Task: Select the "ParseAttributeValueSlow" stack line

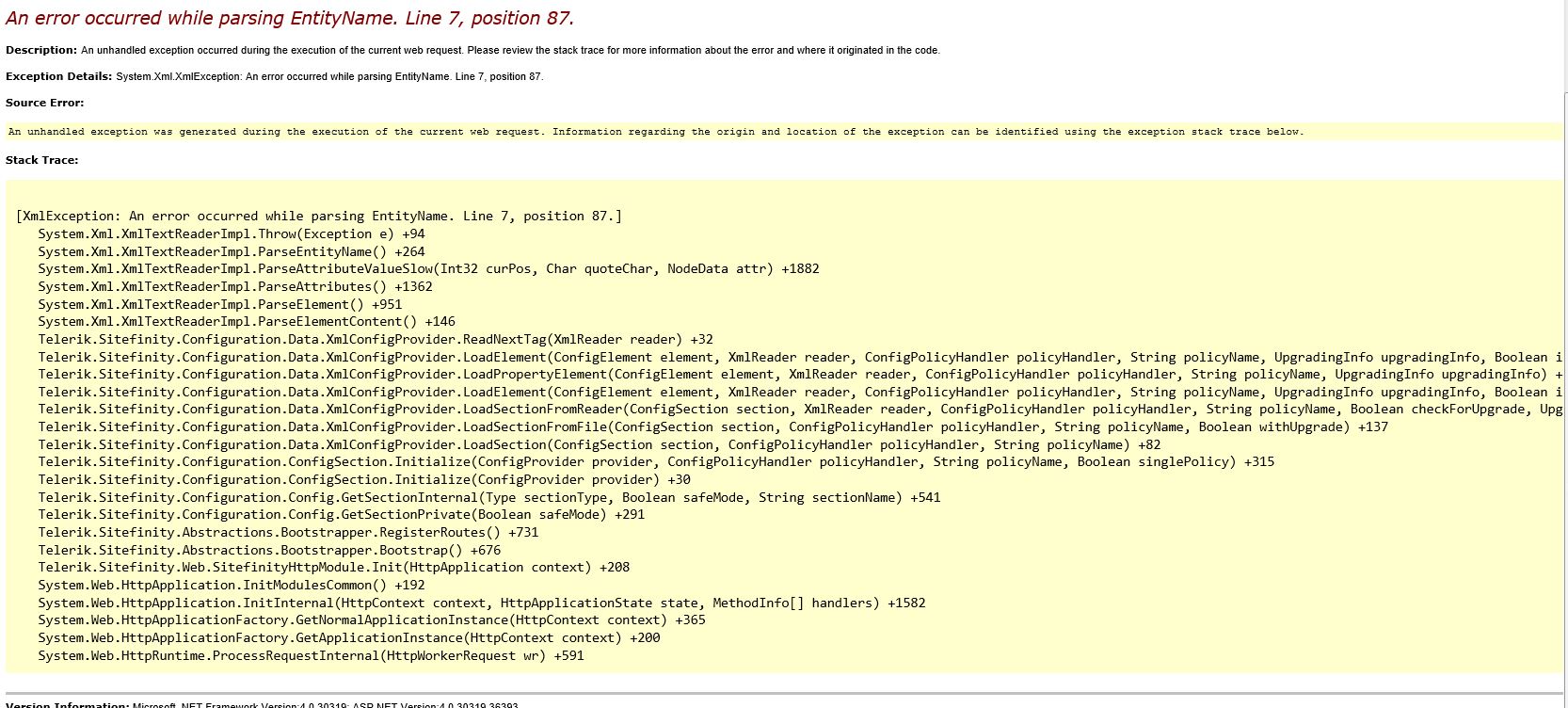Action: (429, 269)
